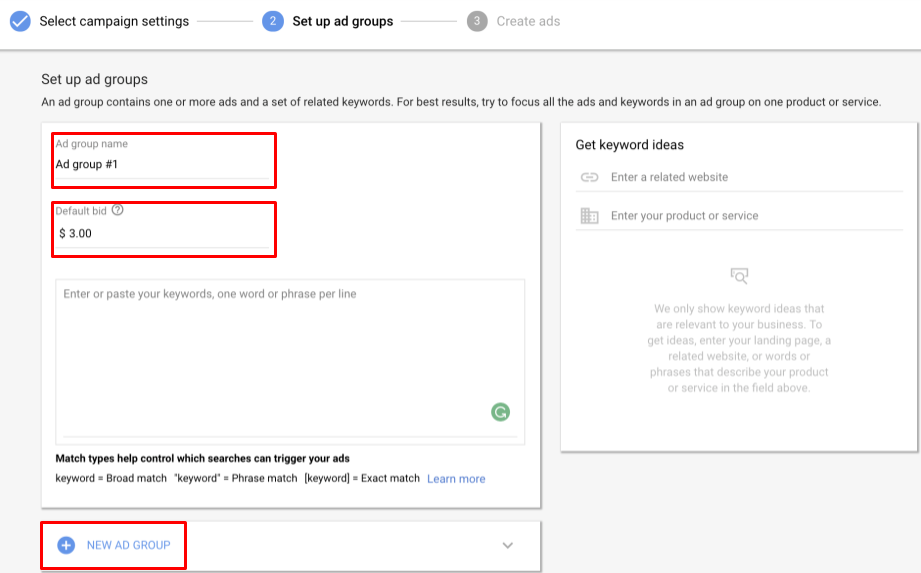Focus the Ad group name field
921x573 pixels.
tap(160, 165)
